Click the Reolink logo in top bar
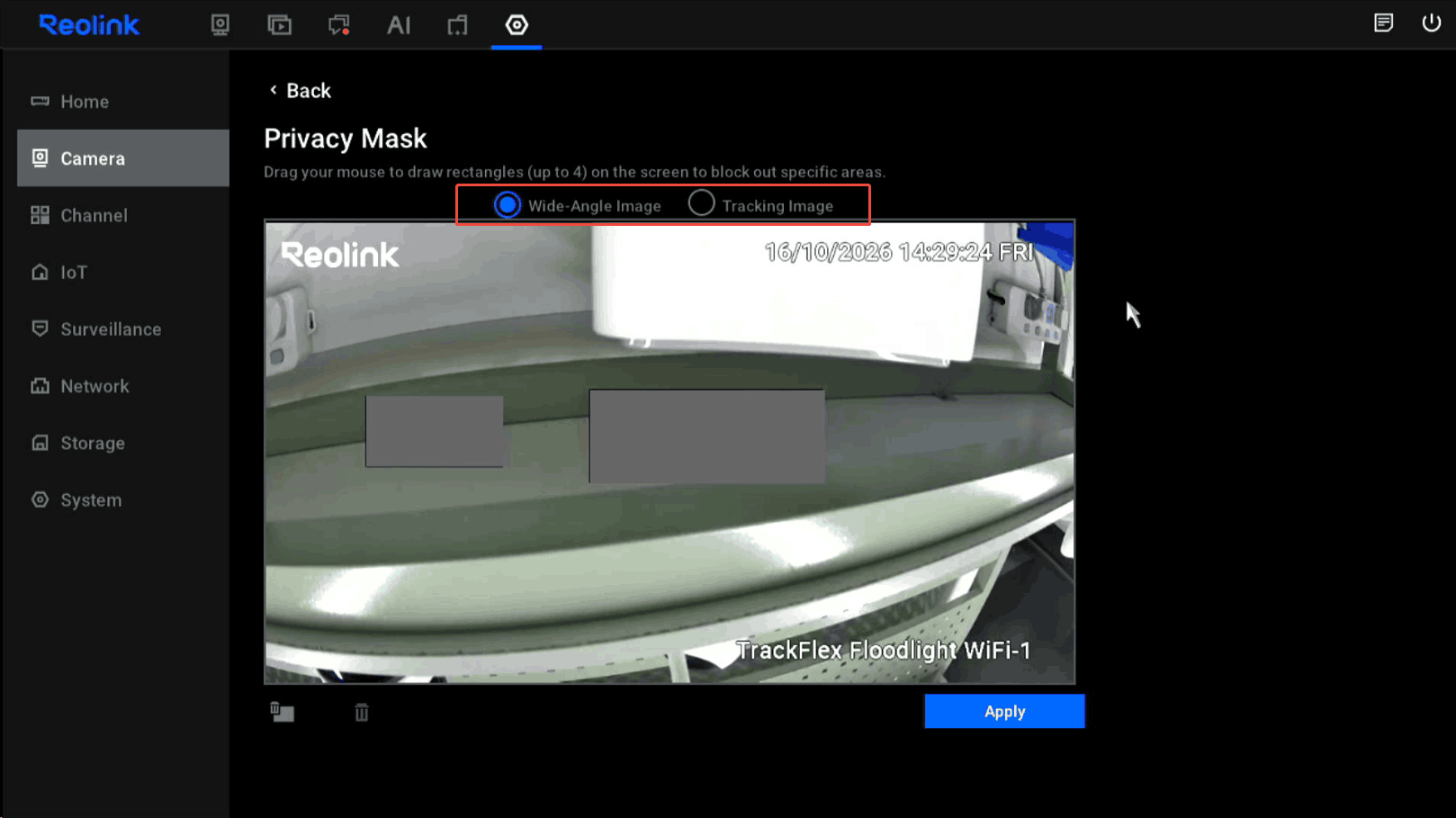The height and width of the screenshot is (818, 1456). [x=89, y=24]
